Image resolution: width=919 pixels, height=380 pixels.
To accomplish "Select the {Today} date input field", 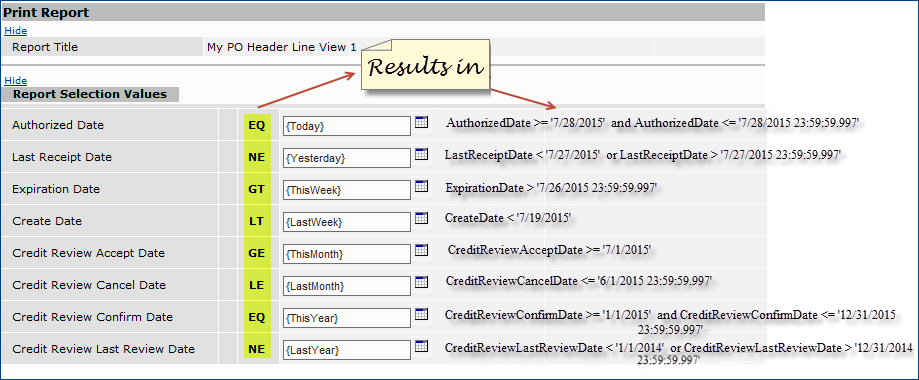I will (x=347, y=125).
